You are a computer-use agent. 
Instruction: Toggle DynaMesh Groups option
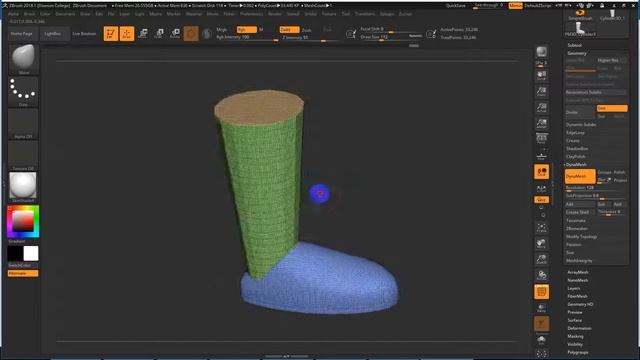[x=604, y=172]
